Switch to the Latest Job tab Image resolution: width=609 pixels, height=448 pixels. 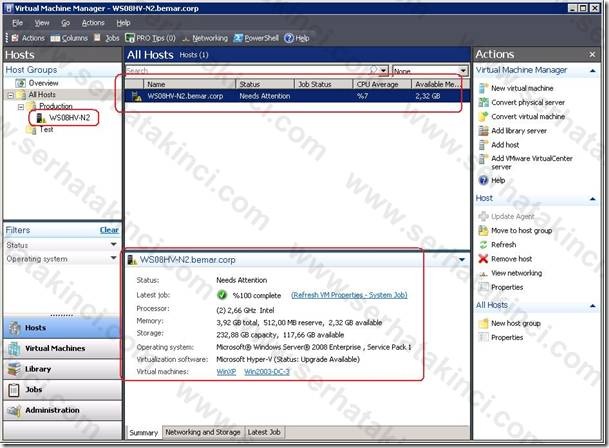pos(264,432)
